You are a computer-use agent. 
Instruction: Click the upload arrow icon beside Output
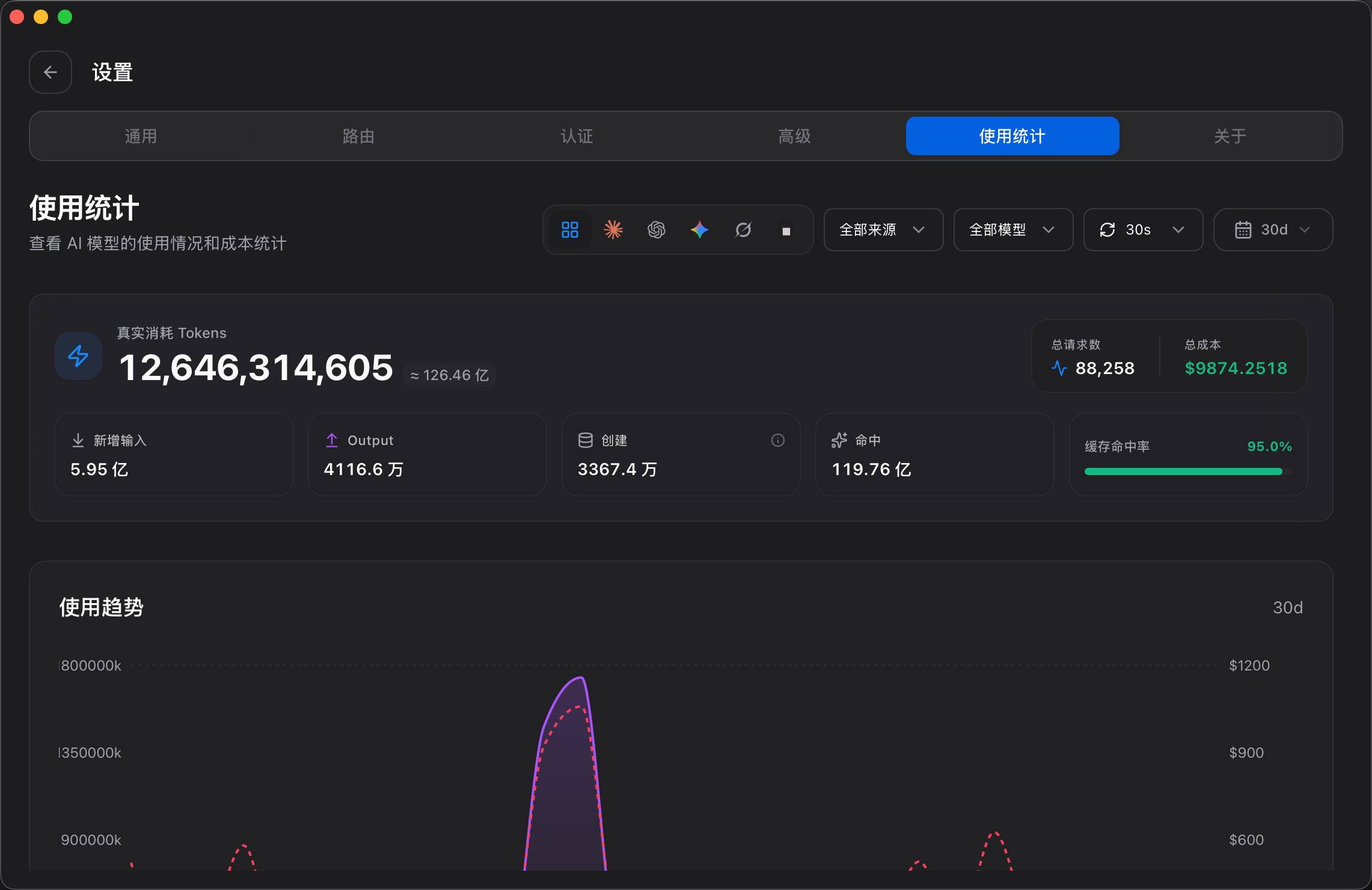[x=332, y=441]
